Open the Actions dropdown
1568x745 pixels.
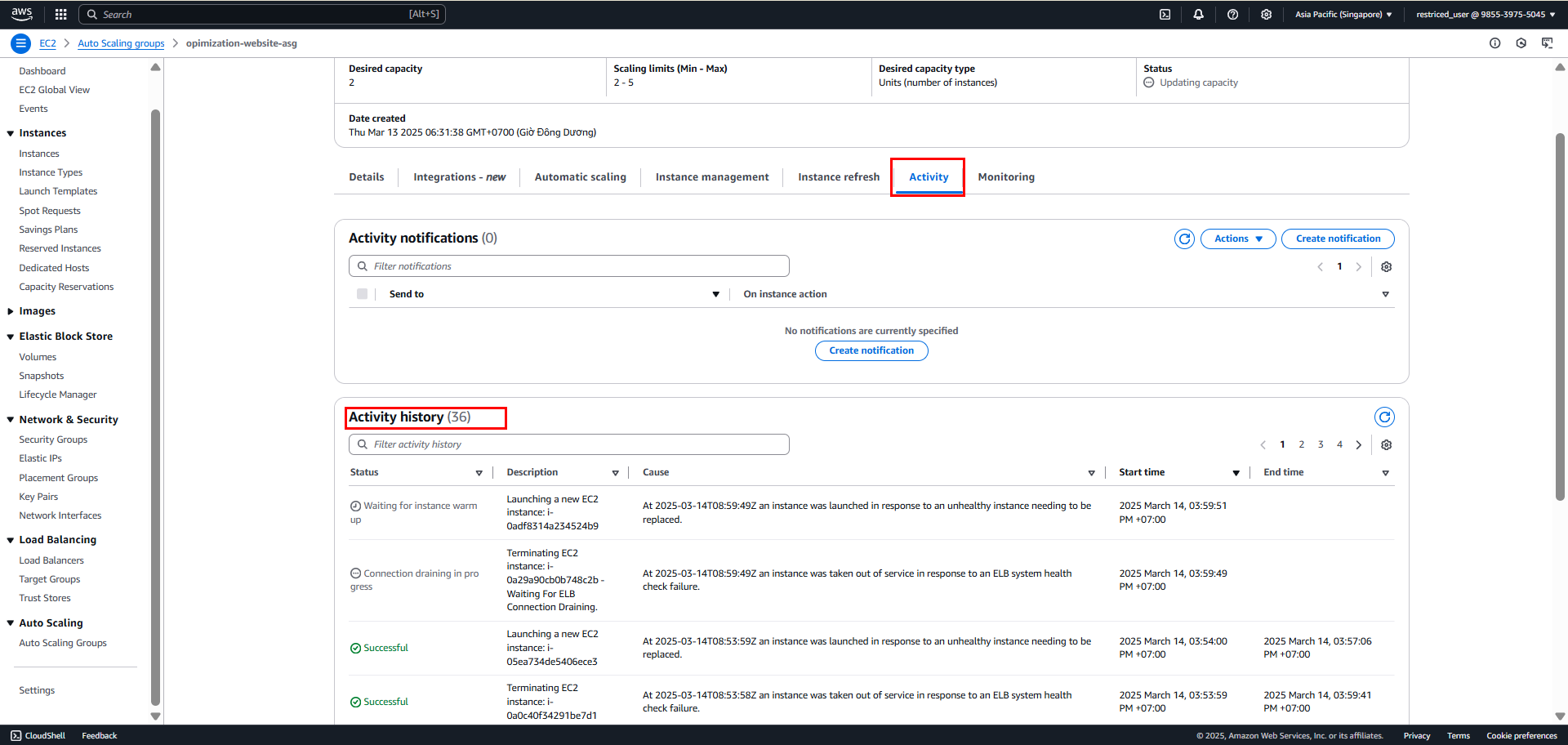pos(1238,239)
